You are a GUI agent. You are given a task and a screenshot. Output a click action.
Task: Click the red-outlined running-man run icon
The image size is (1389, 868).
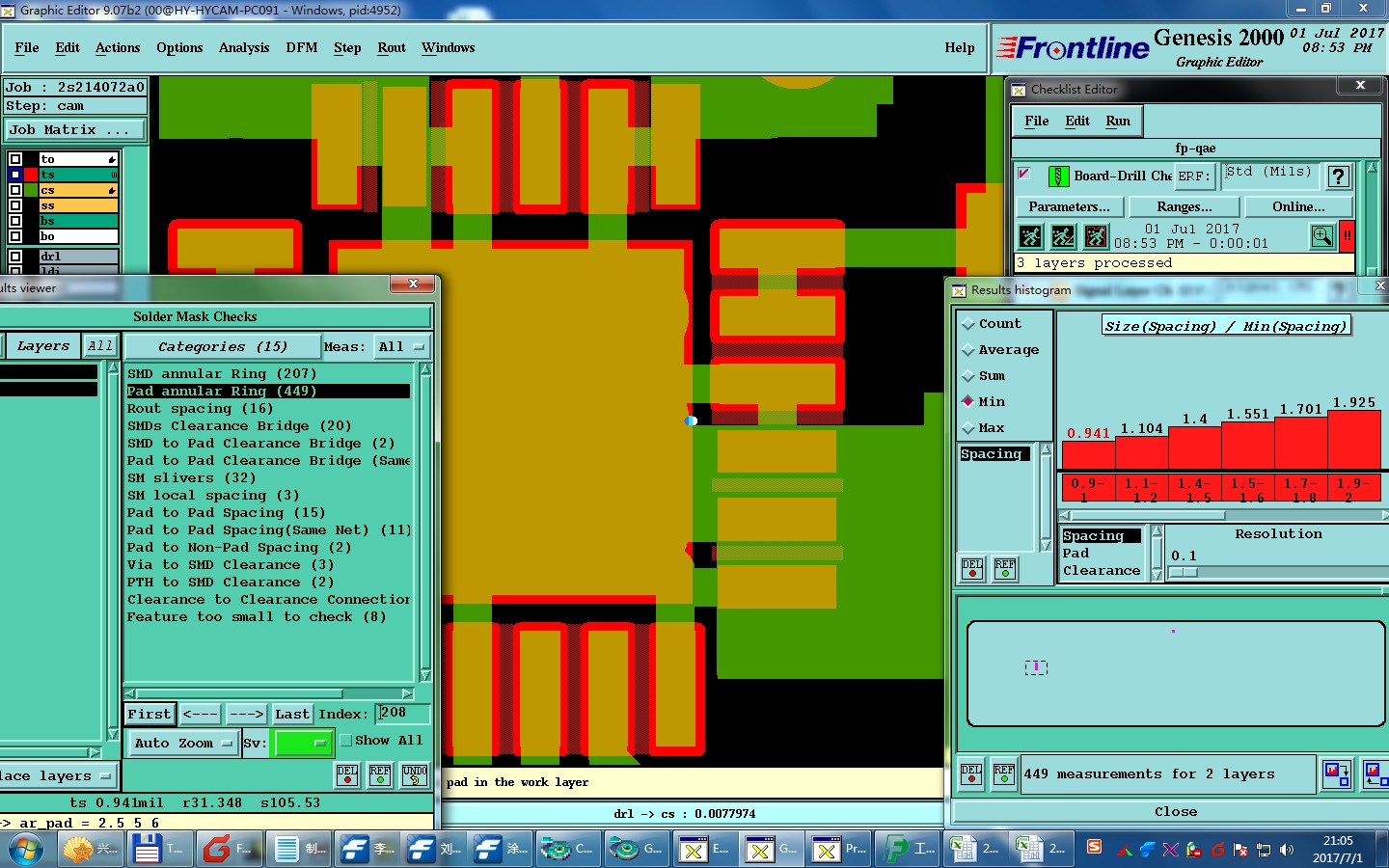pos(1096,236)
